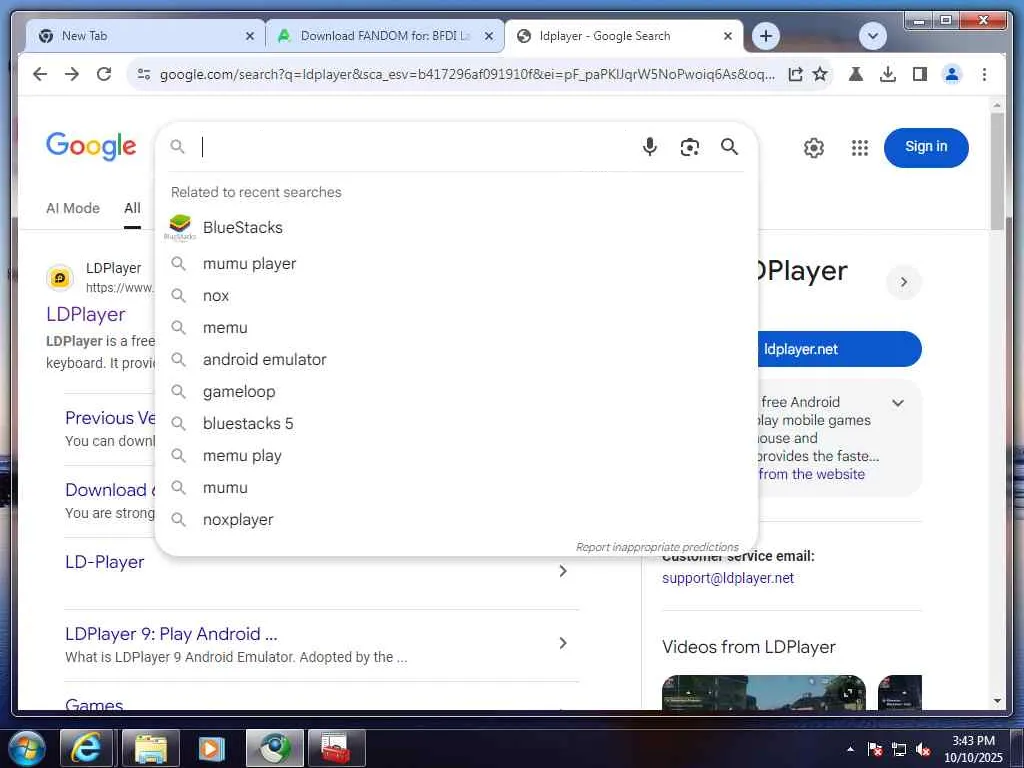Open the LD-Player sitelink
Screen dimensions: 1024x768
(x=104, y=562)
